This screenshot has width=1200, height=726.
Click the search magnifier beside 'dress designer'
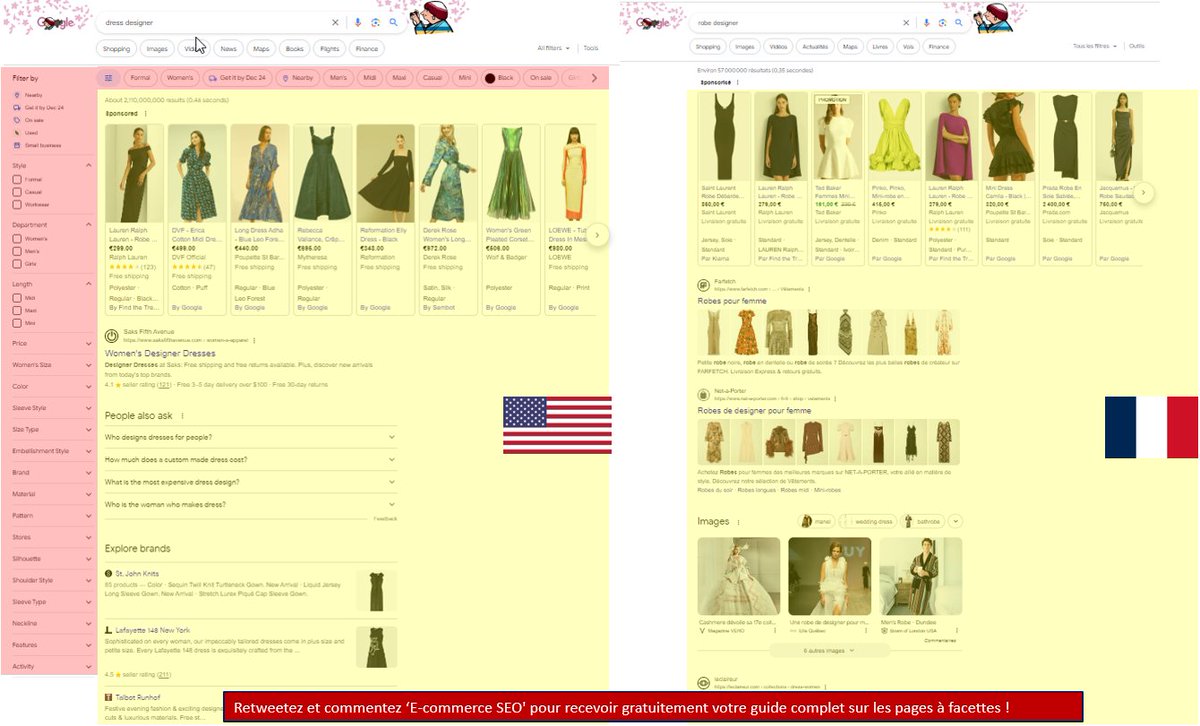(394, 22)
